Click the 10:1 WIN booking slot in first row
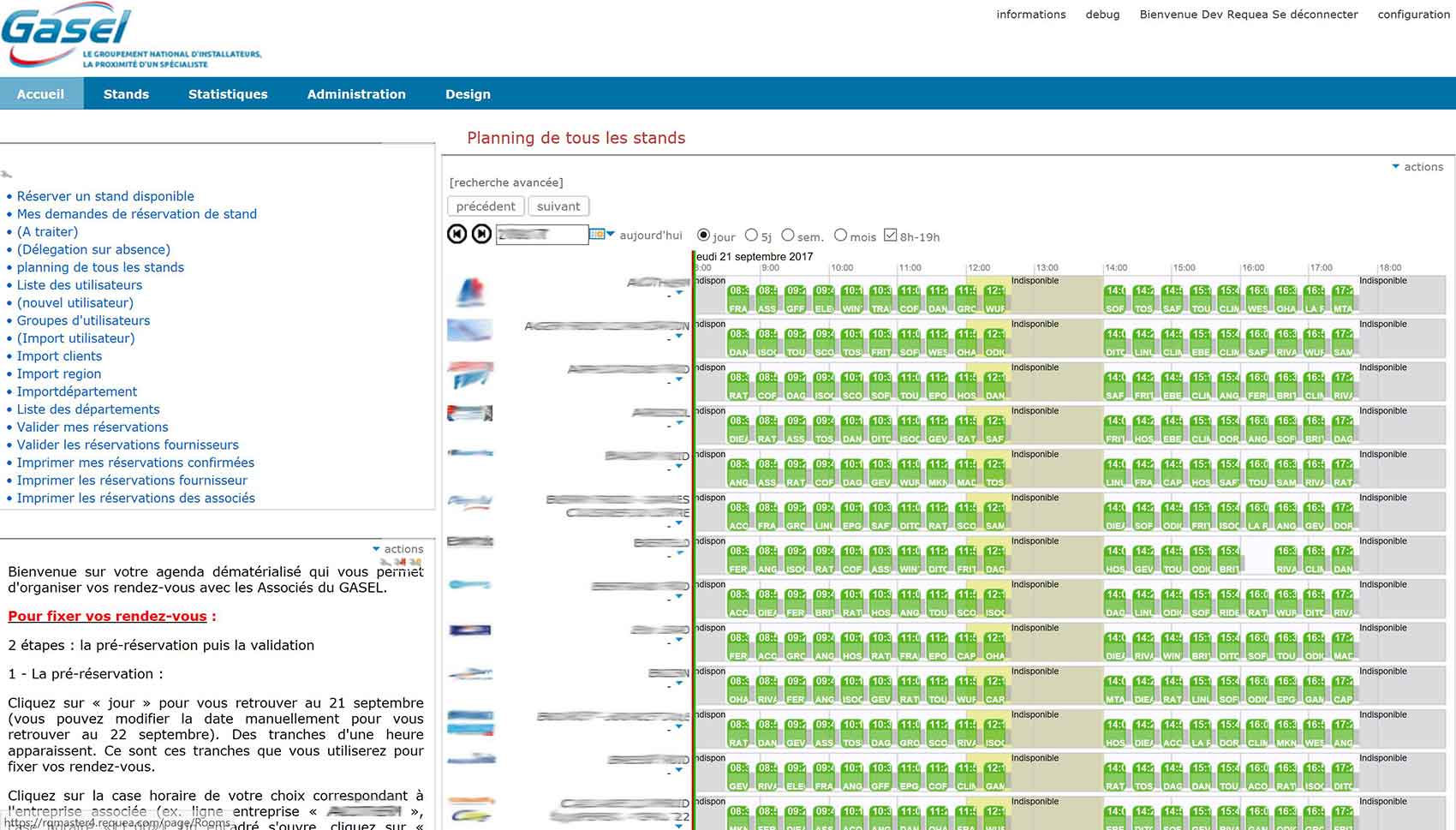This screenshot has width=1456, height=830. (852, 300)
